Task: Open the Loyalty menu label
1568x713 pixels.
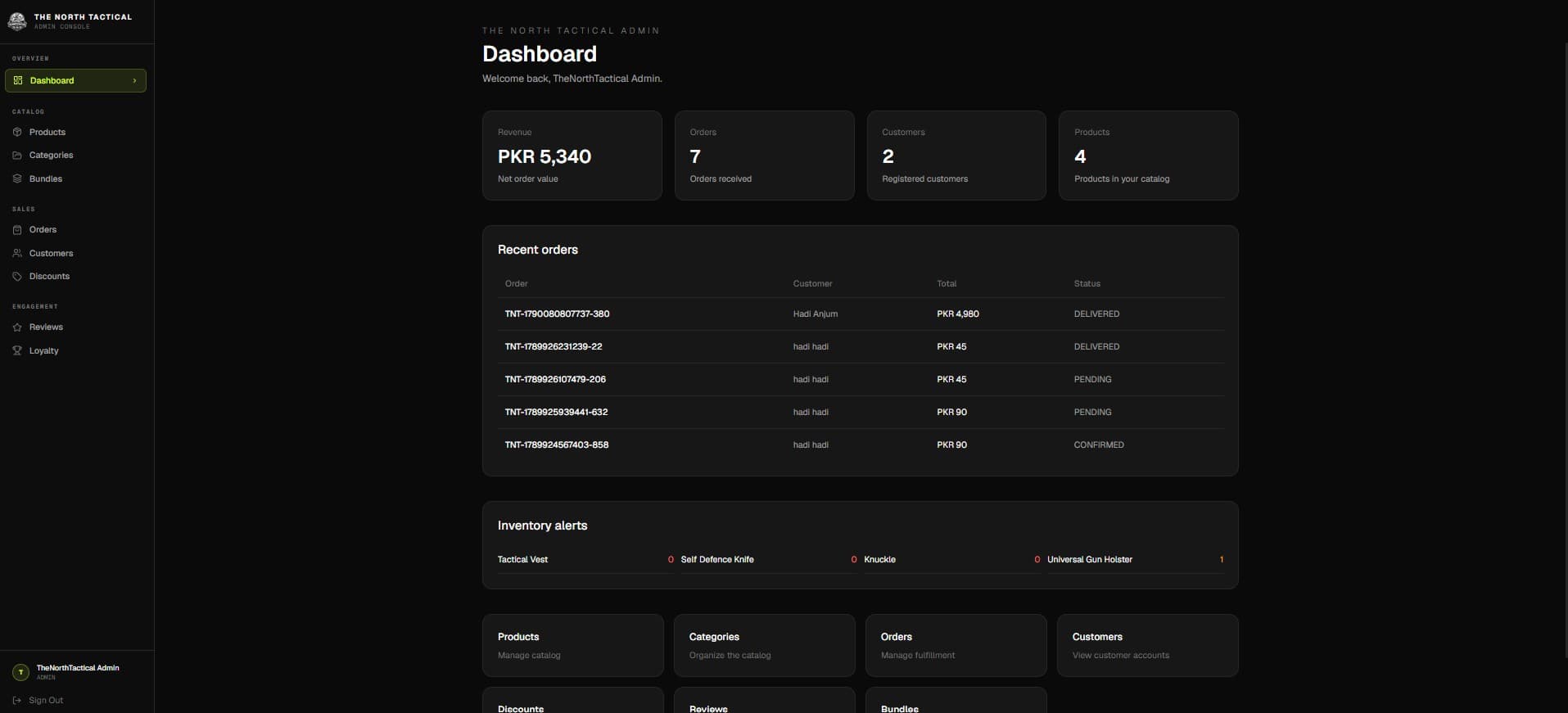Action: coord(44,350)
